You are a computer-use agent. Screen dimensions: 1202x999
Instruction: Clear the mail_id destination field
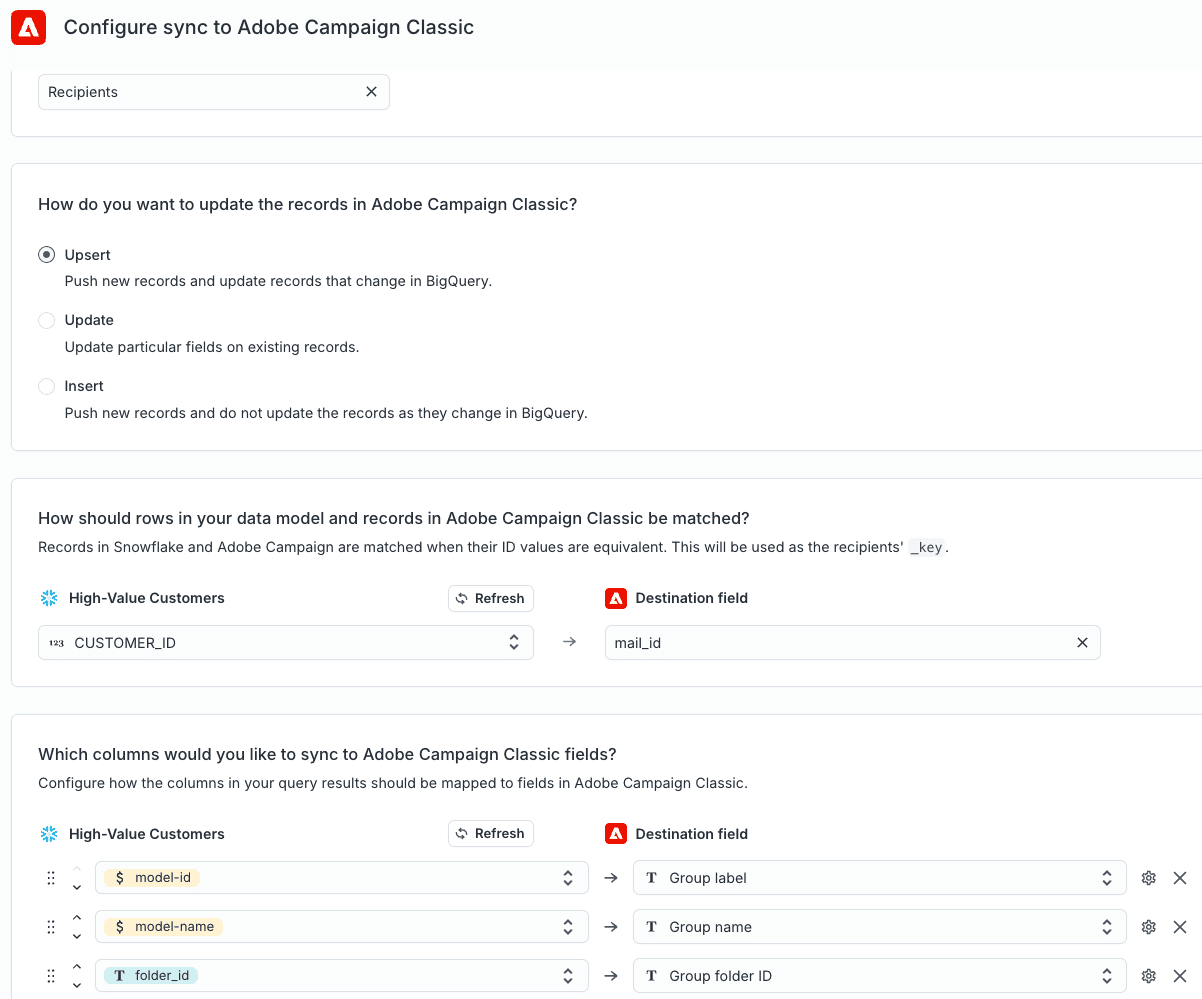coord(1082,643)
